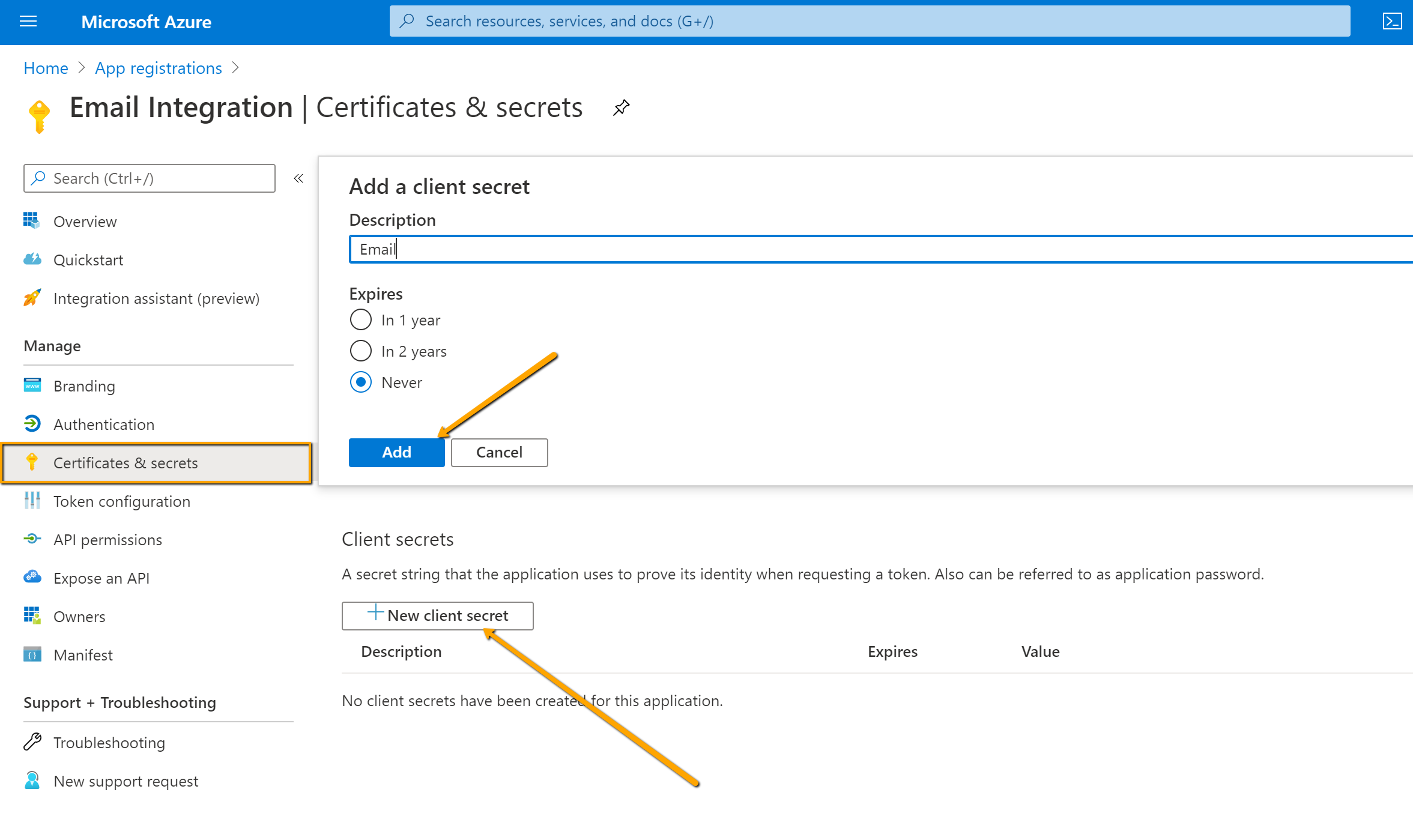Open the hamburger portal menu
Image resolution: width=1413 pixels, height=840 pixels.
28,22
